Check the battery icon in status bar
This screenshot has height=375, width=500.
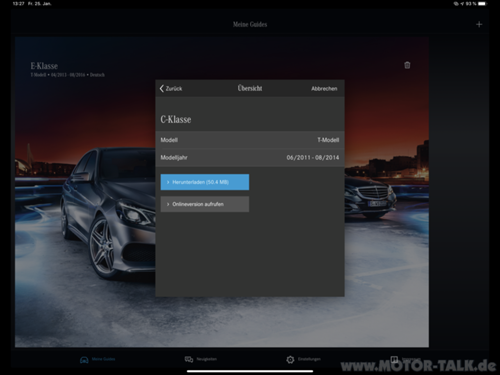pos(482,4)
